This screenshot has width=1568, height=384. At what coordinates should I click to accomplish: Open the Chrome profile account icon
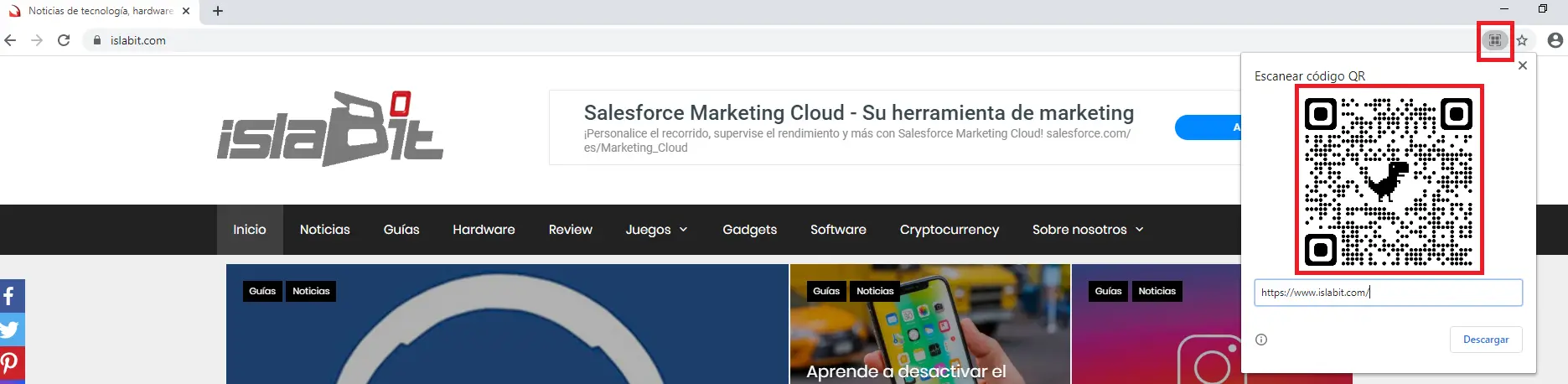pos(1555,40)
